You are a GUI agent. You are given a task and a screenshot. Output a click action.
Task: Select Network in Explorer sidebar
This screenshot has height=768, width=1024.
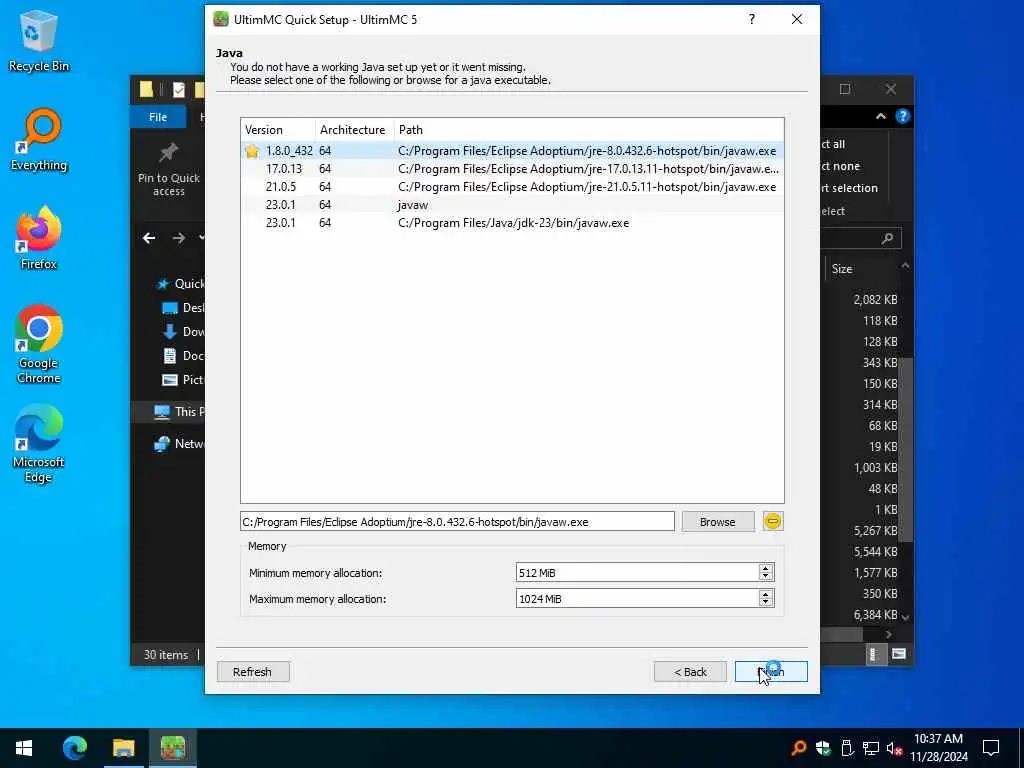[179, 444]
